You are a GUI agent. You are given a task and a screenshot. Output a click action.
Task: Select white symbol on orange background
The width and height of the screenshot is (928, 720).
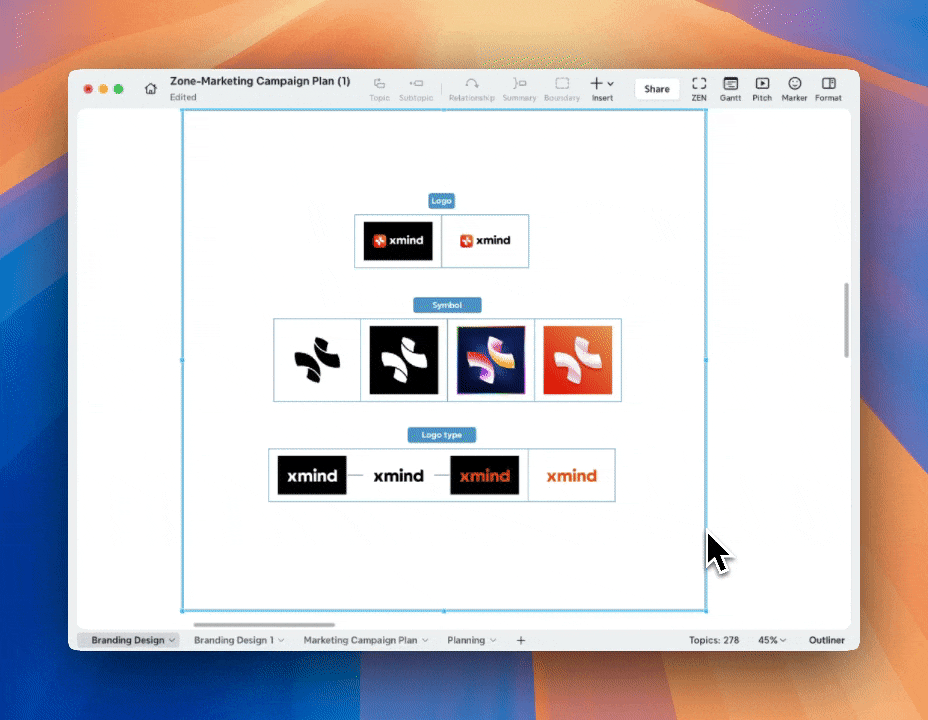[578, 360]
